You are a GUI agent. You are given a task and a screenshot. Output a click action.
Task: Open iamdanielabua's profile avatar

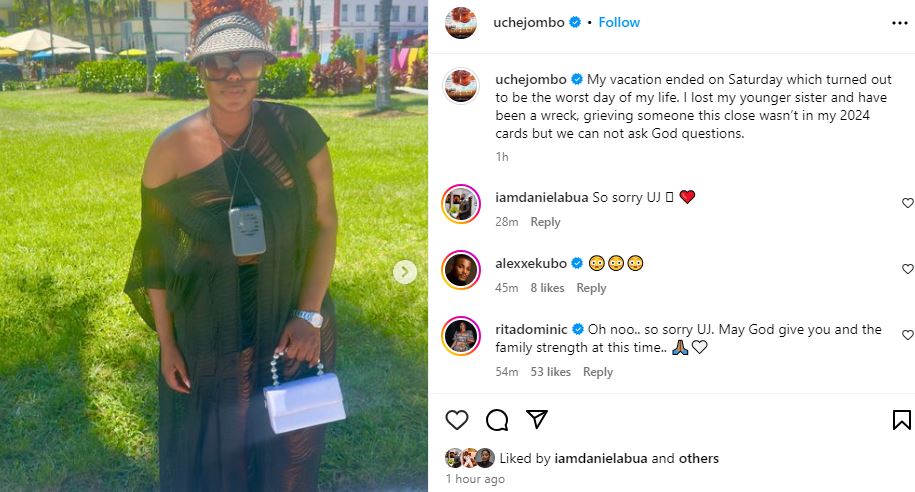461,204
